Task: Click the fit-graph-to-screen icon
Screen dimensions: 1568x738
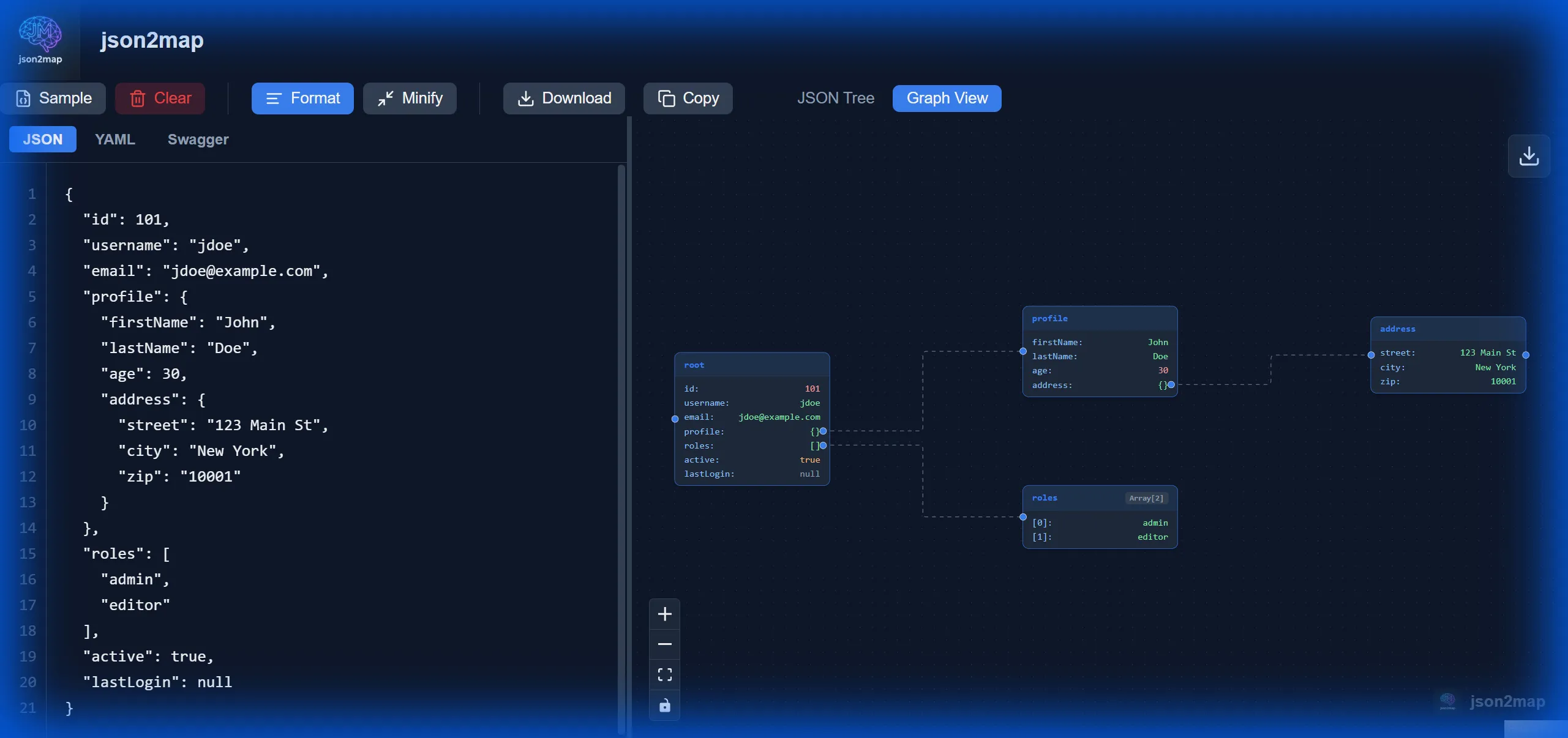Action: click(664, 675)
